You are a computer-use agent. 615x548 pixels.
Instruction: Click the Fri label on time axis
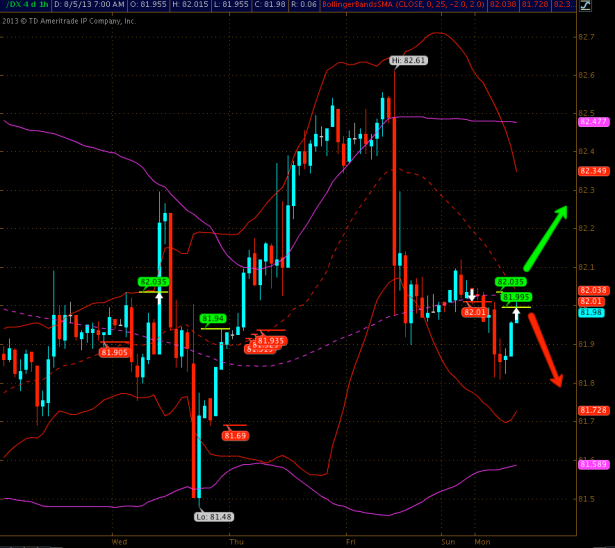pyautogui.click(x=351, y=541)
